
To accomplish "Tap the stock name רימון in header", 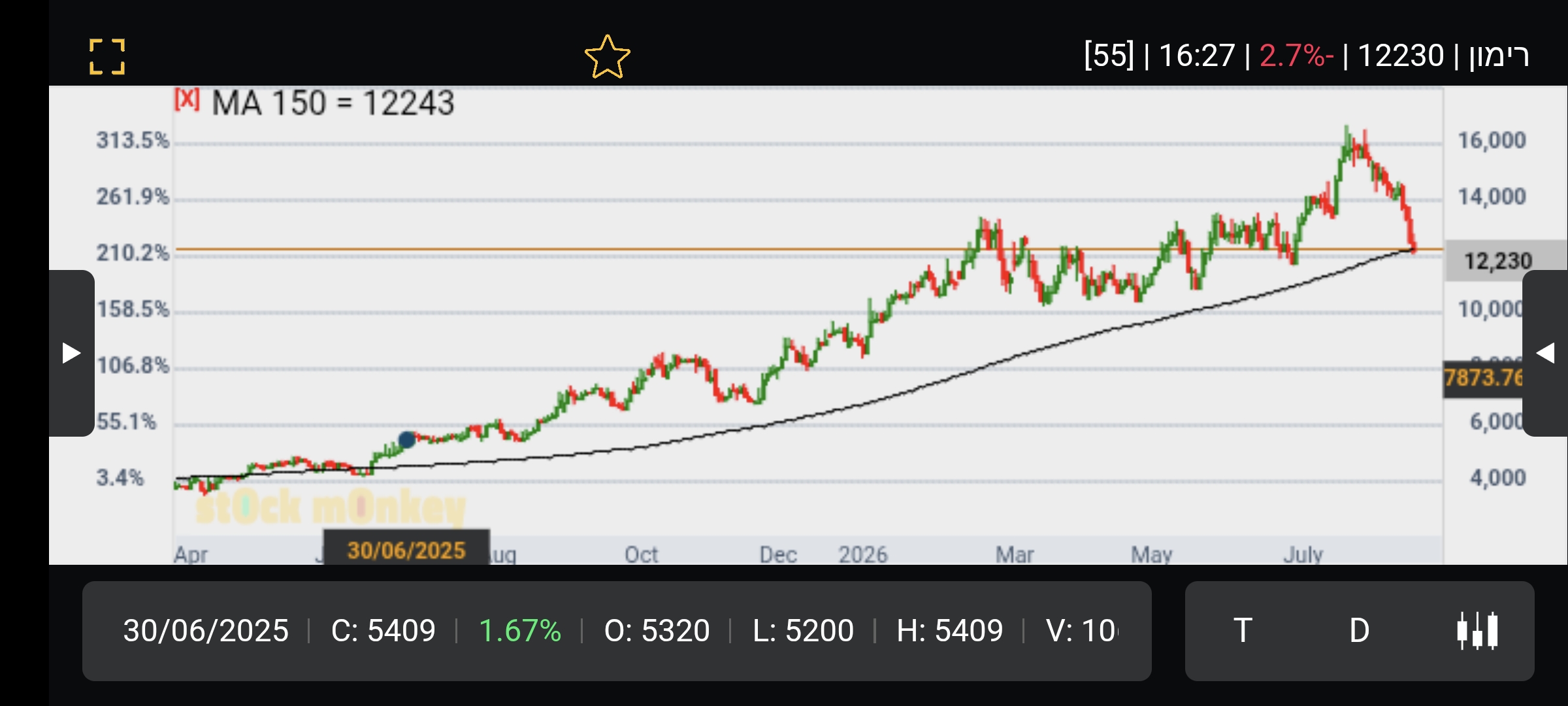I will [x=1499, y=56].
